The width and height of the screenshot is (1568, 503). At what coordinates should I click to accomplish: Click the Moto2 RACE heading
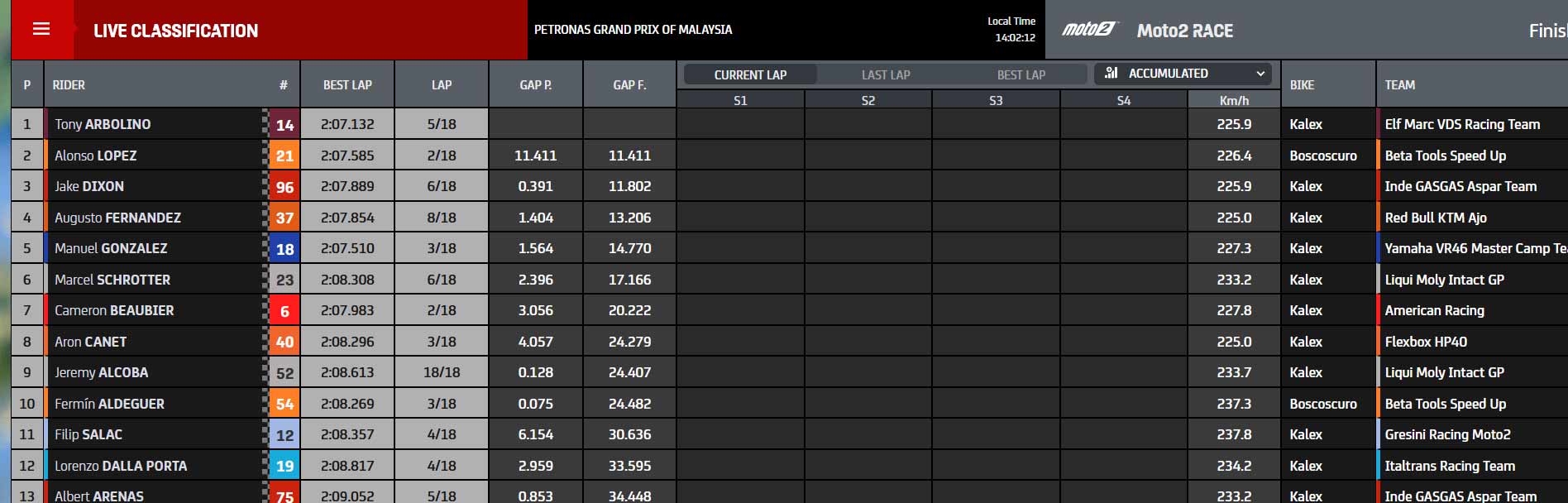click(1184, 31)
